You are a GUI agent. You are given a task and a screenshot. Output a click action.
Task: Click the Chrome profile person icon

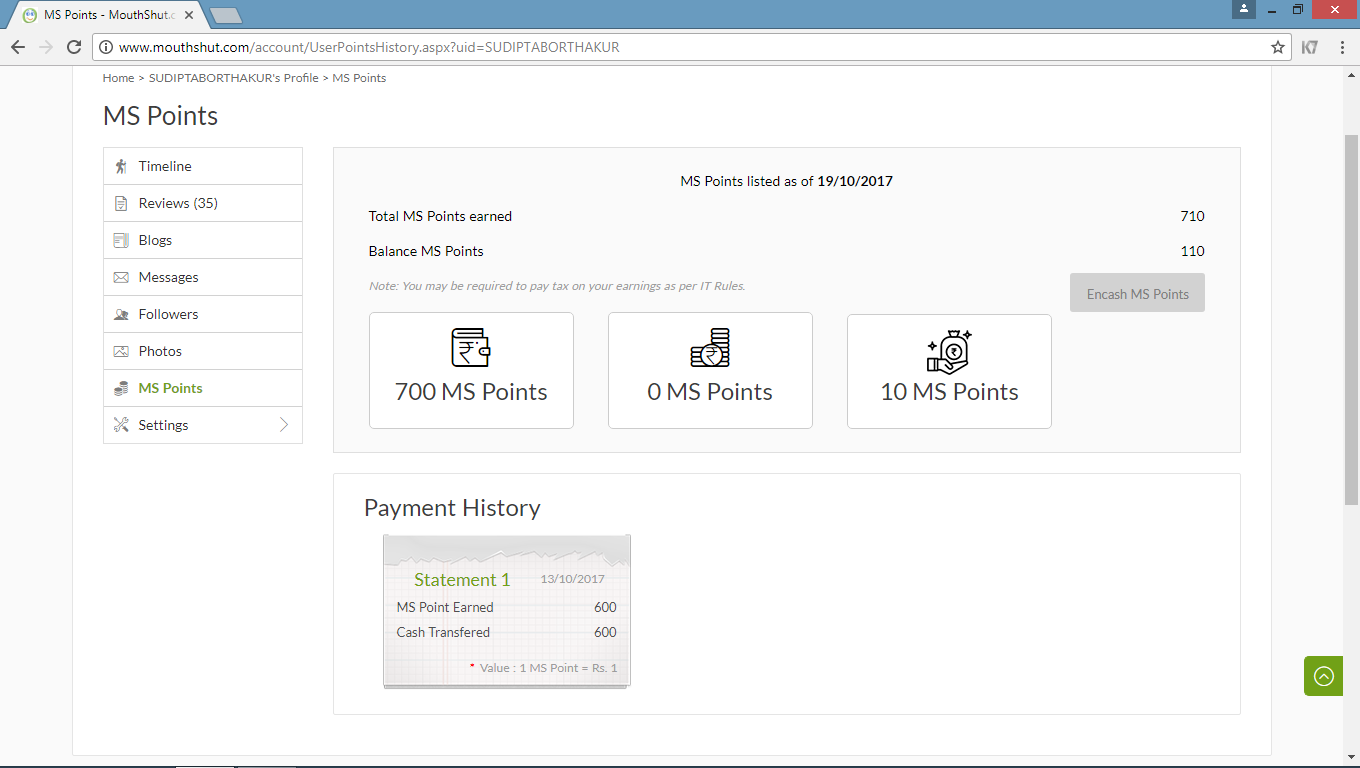pos(1243,9)
